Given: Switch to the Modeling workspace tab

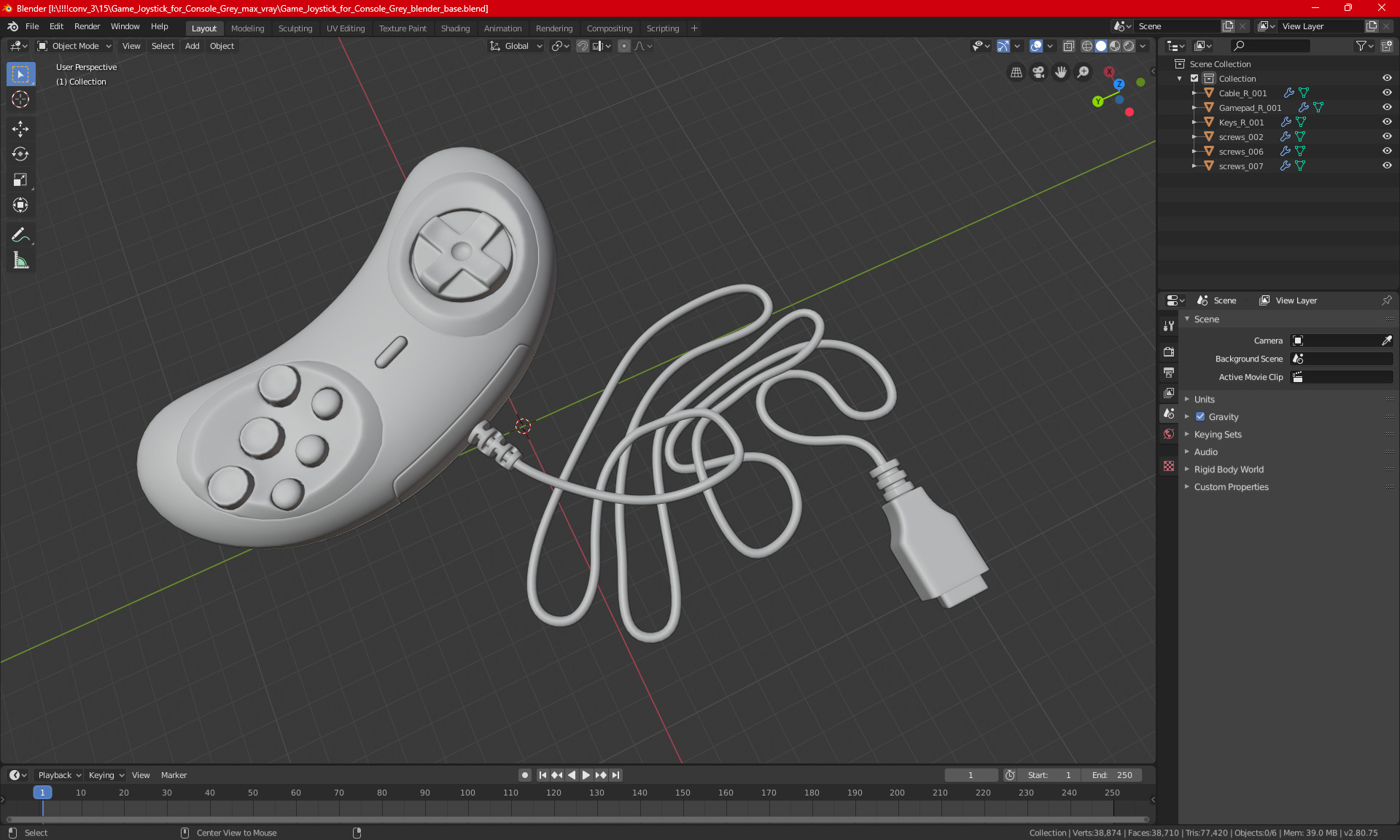Looking at the screenshot, I should (247, 28).
